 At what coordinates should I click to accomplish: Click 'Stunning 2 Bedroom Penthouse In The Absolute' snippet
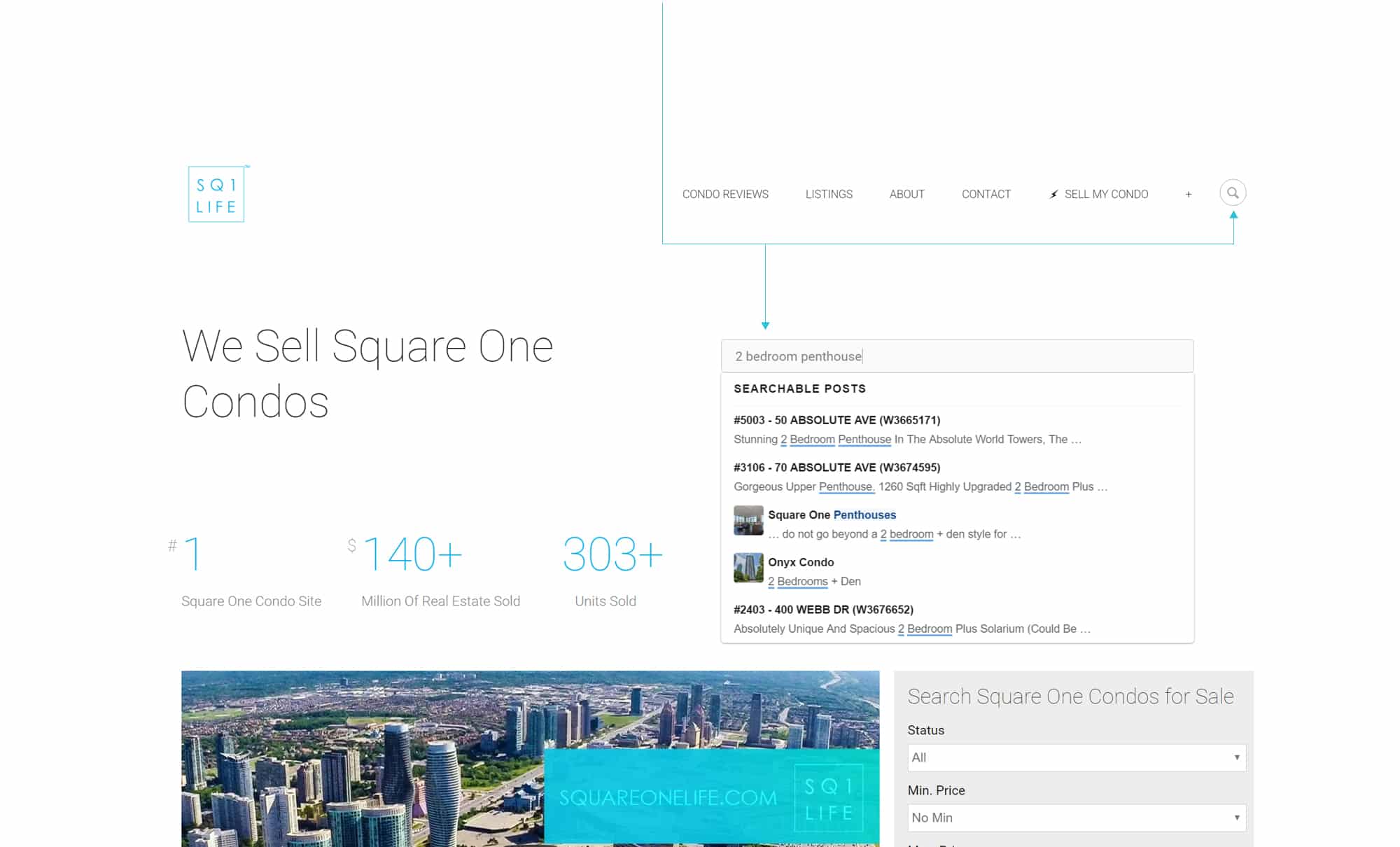point(907,440)
